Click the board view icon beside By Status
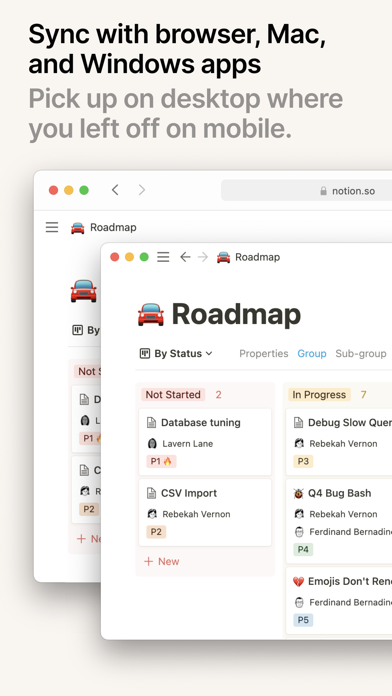The image size is (392, 696). pos(145,354)
